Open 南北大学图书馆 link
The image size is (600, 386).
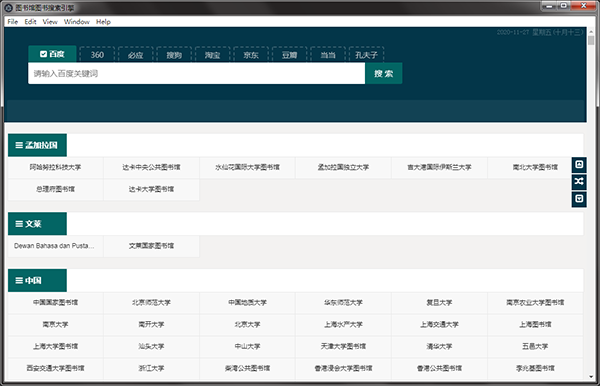point(535,167)
